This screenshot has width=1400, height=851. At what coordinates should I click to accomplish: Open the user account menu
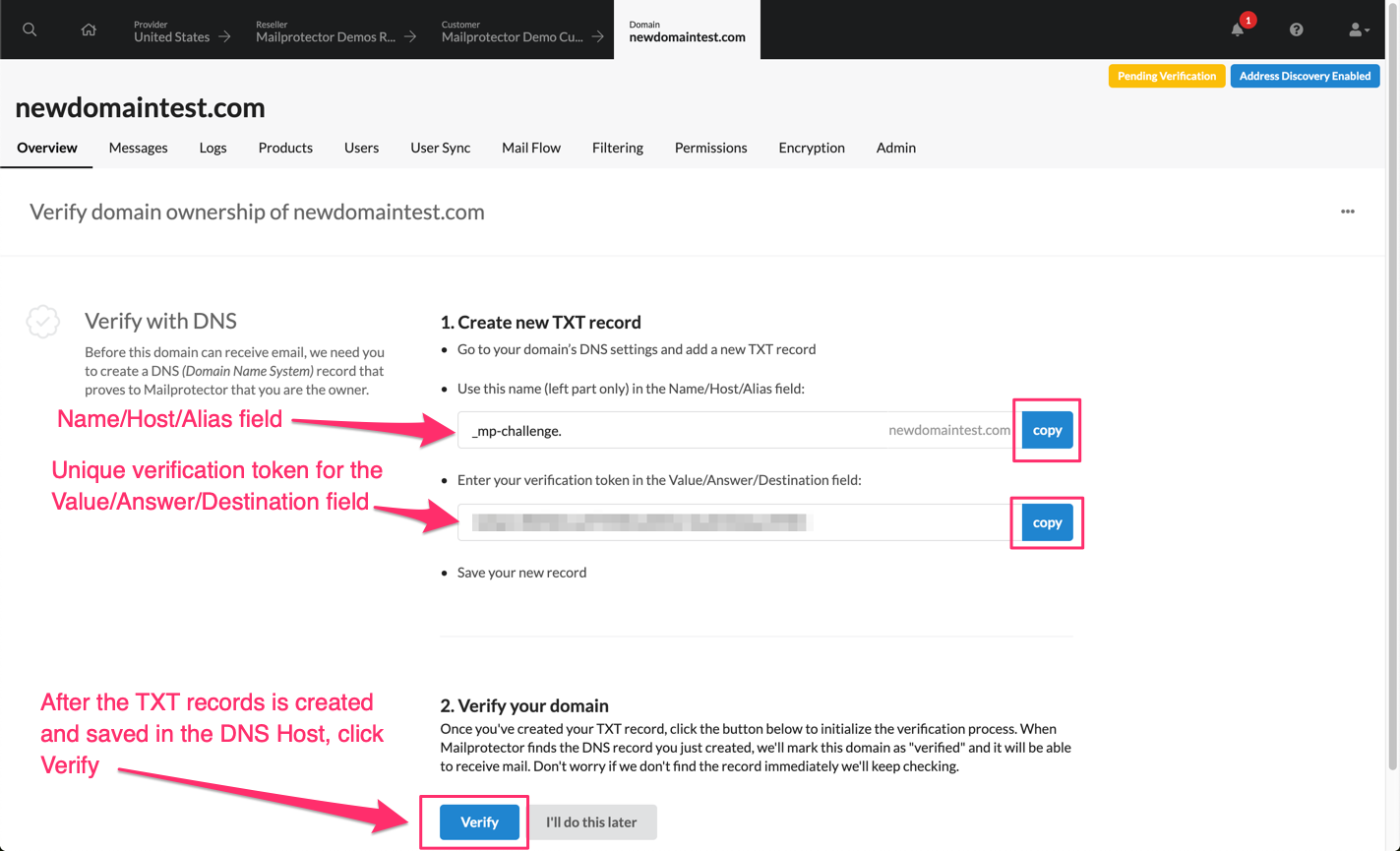click(x=1359, y=30)
